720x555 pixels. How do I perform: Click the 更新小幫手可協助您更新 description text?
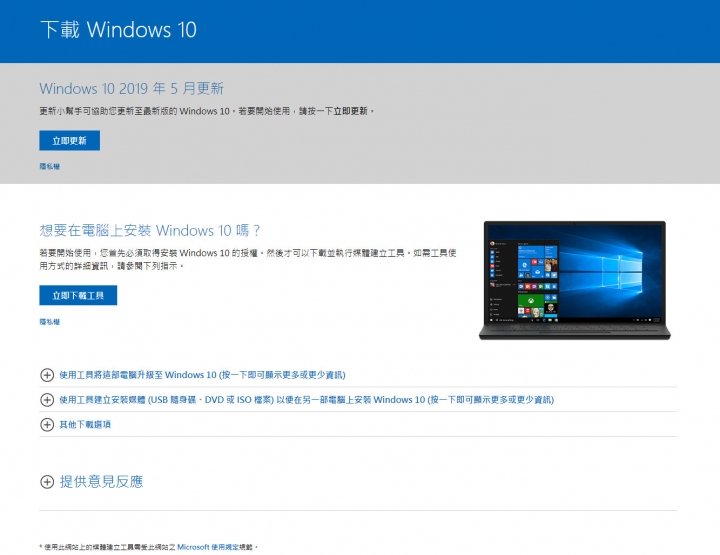point(207,111)
